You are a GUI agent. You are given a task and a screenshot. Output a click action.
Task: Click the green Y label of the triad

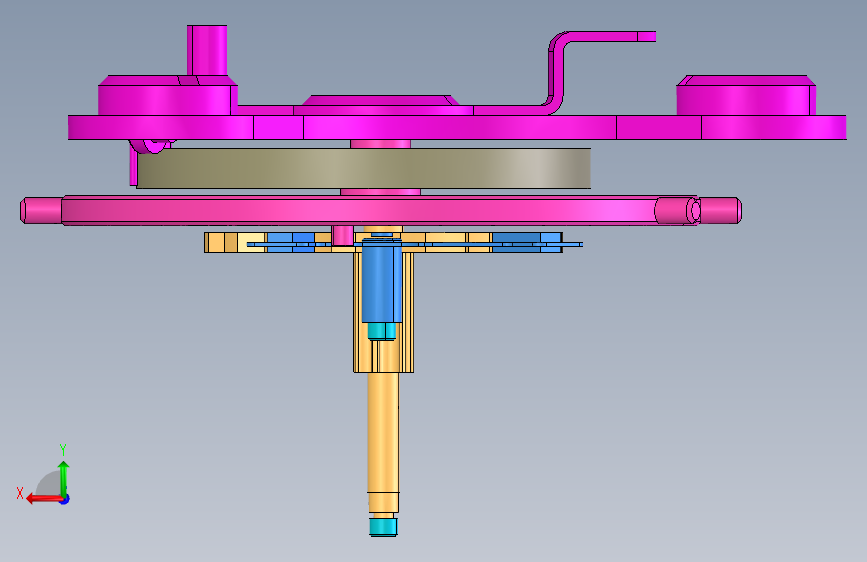(63, 449)
